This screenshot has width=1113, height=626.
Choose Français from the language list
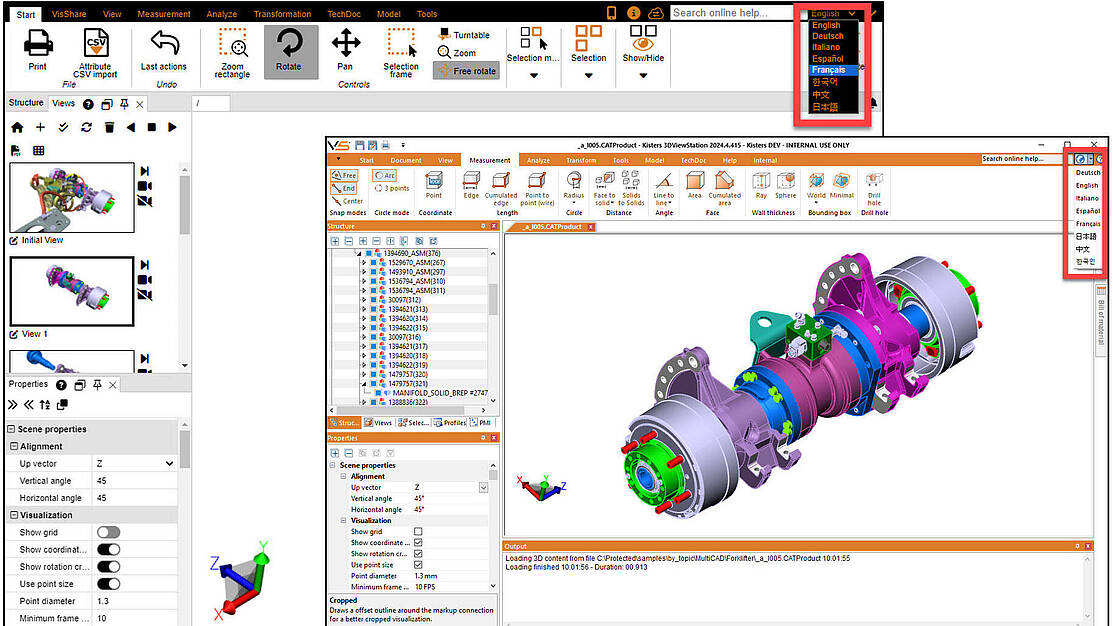pyautogui.click(x=828, y=70)
